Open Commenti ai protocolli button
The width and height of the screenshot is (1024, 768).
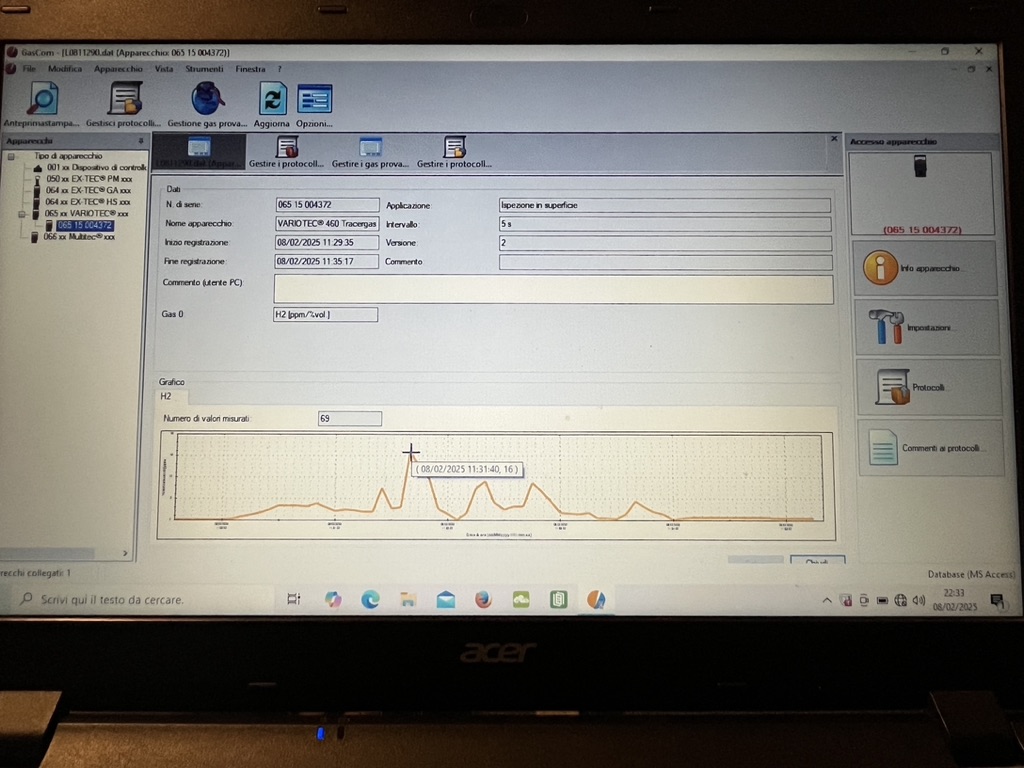[x=929, y=448]
